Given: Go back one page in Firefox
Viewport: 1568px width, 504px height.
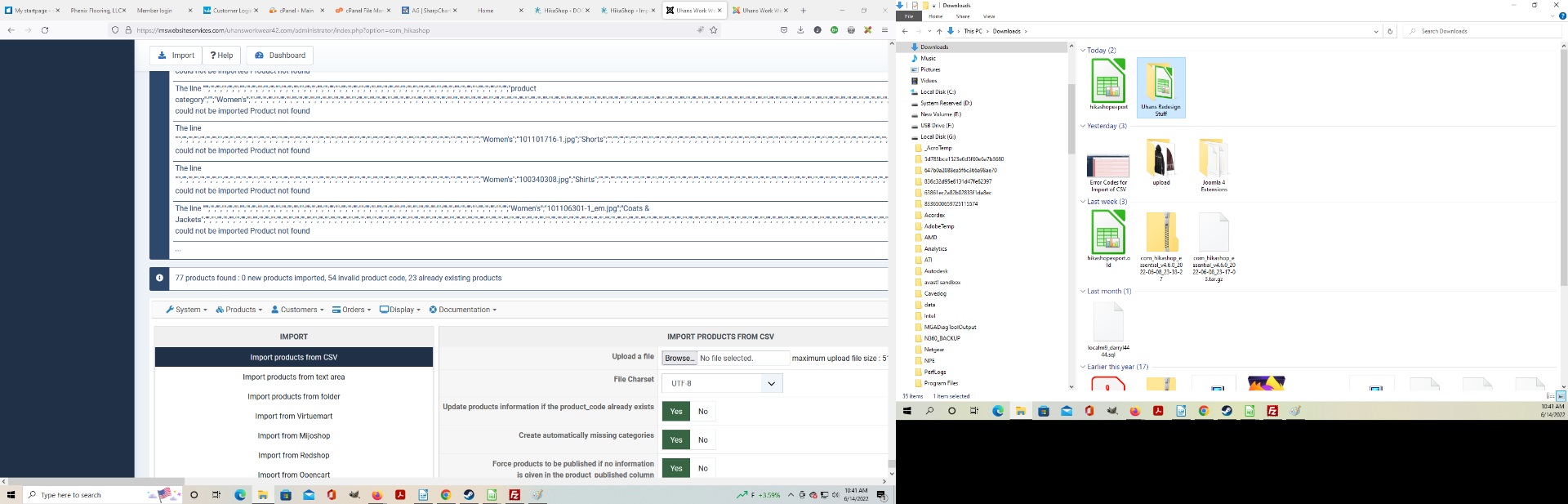Looking at the screenshot, I should (x=11, y=30).
